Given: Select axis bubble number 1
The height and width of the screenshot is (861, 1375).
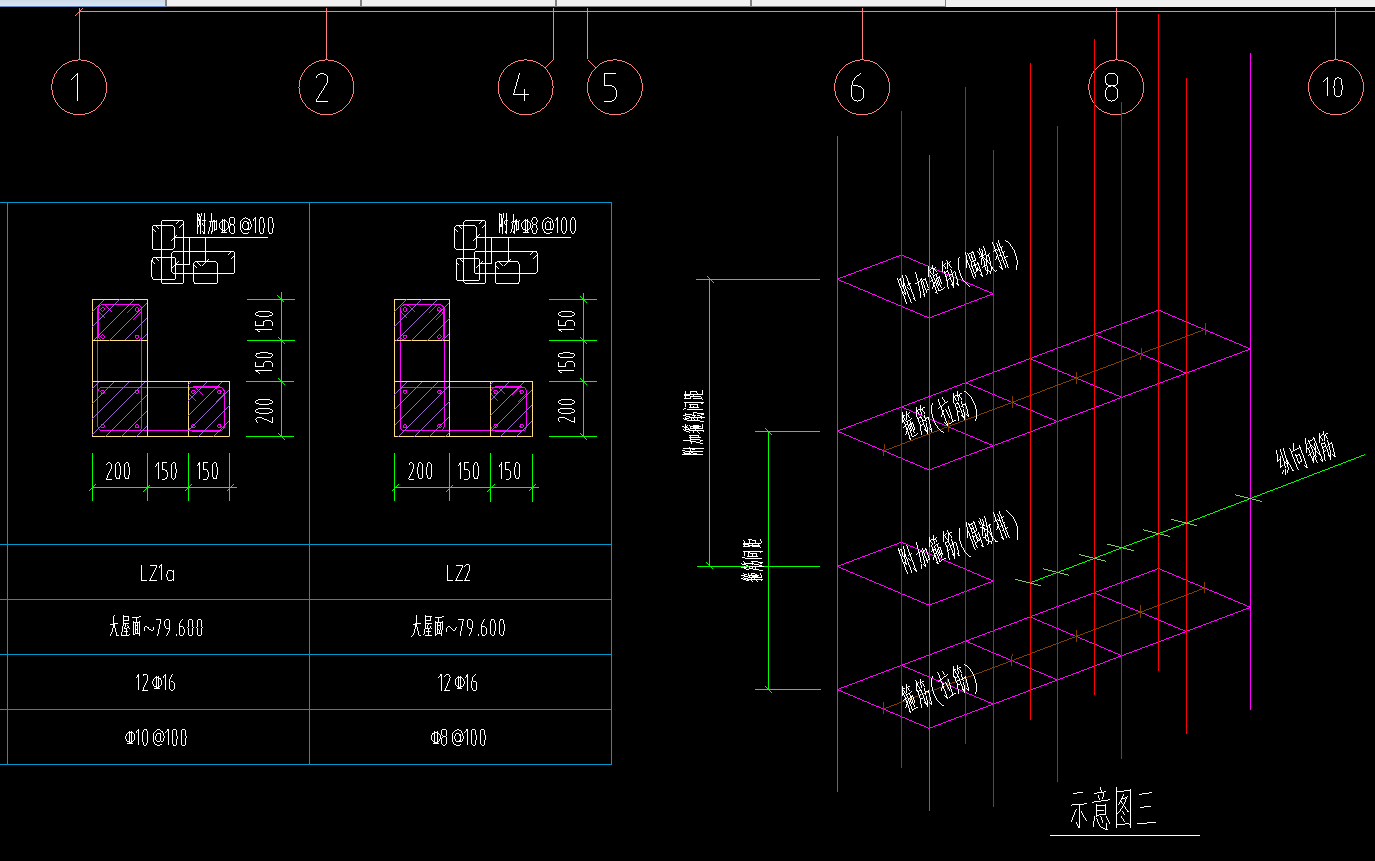Looking at the screenshot, I should coord(79,87).
